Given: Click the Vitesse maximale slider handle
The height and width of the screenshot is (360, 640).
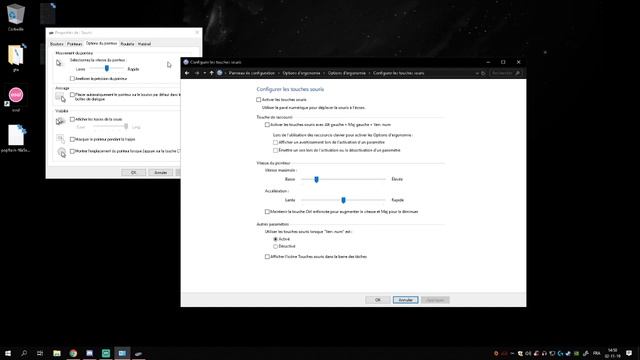Looking at the screenshot, I should (x=316, y=179).
